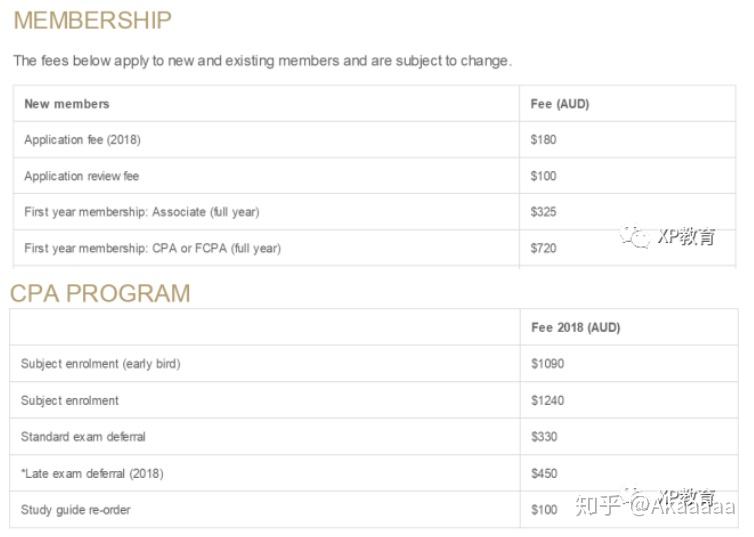Select Subject enrolment (early bird) row
The image size is (754, 537).
coord(100,364)
